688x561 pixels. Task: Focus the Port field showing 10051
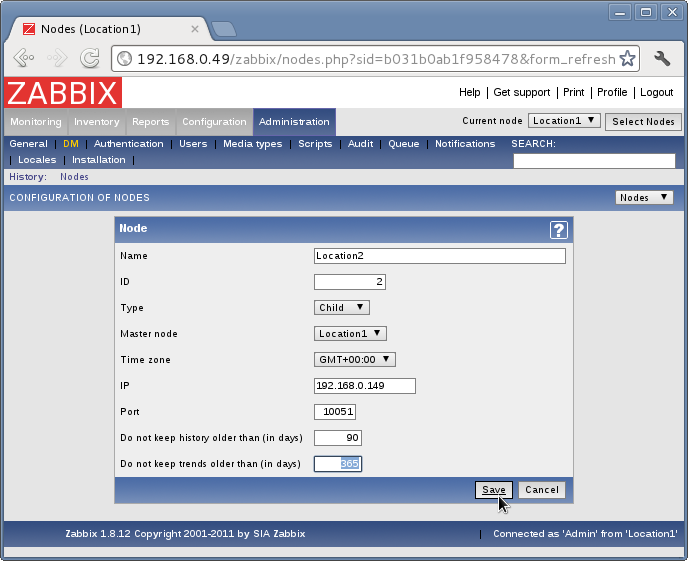tap(335, 411)
